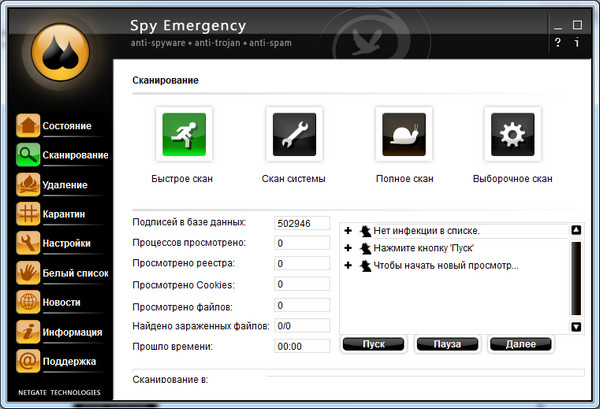This screenshot has width=600, height=409.
Task: Open the Настройки section
Action: [x=66, y=243]
